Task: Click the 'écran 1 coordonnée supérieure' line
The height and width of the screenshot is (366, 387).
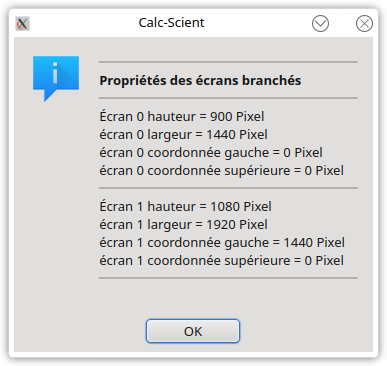Action: click(x=222, y=261)
